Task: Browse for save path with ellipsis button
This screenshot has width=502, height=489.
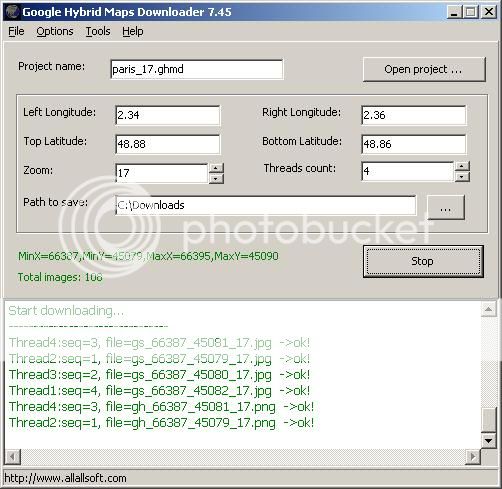Action: point(446,207)
